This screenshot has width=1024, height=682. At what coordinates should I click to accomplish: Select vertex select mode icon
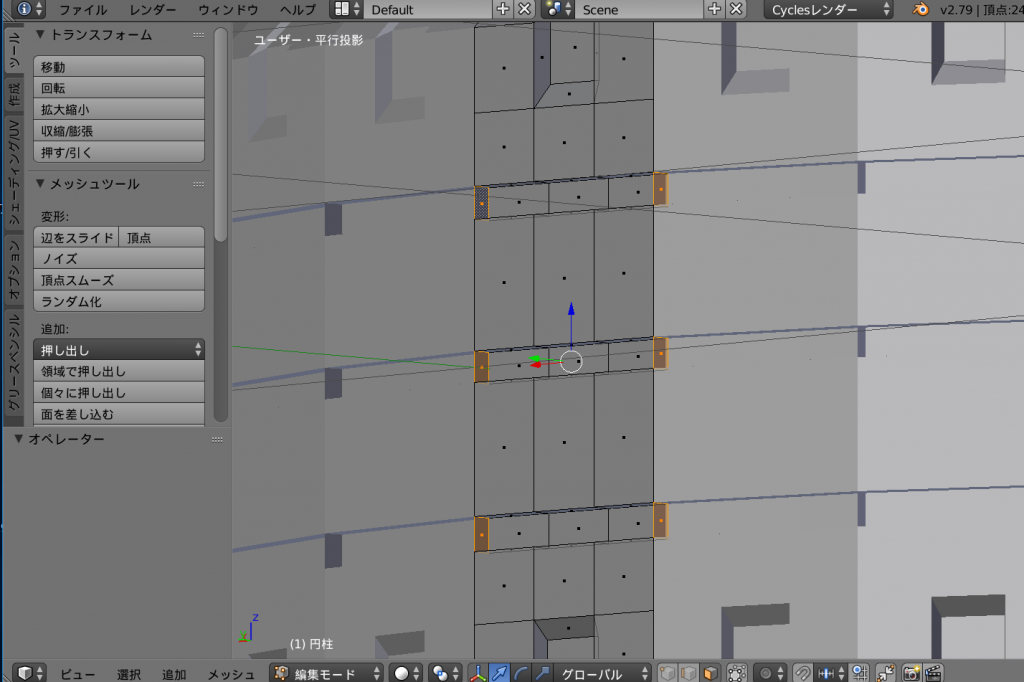pyautogui.click(x=668, y=673)
